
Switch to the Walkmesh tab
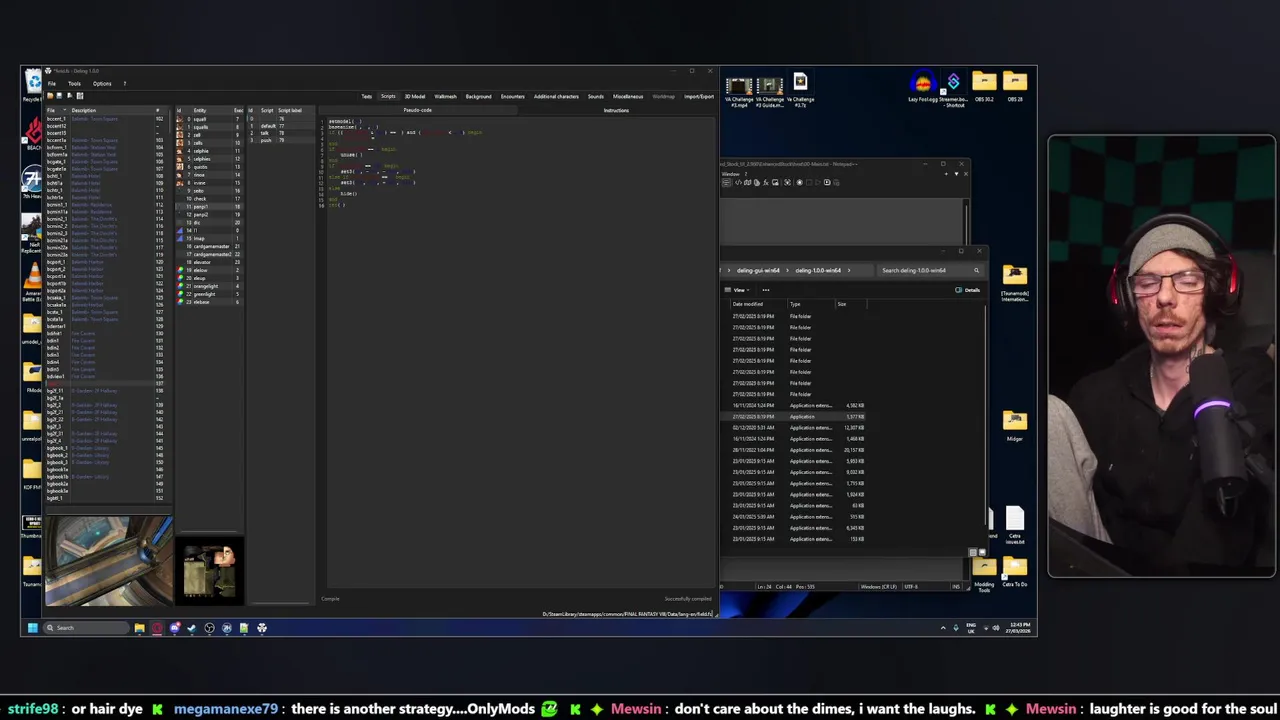445,96
